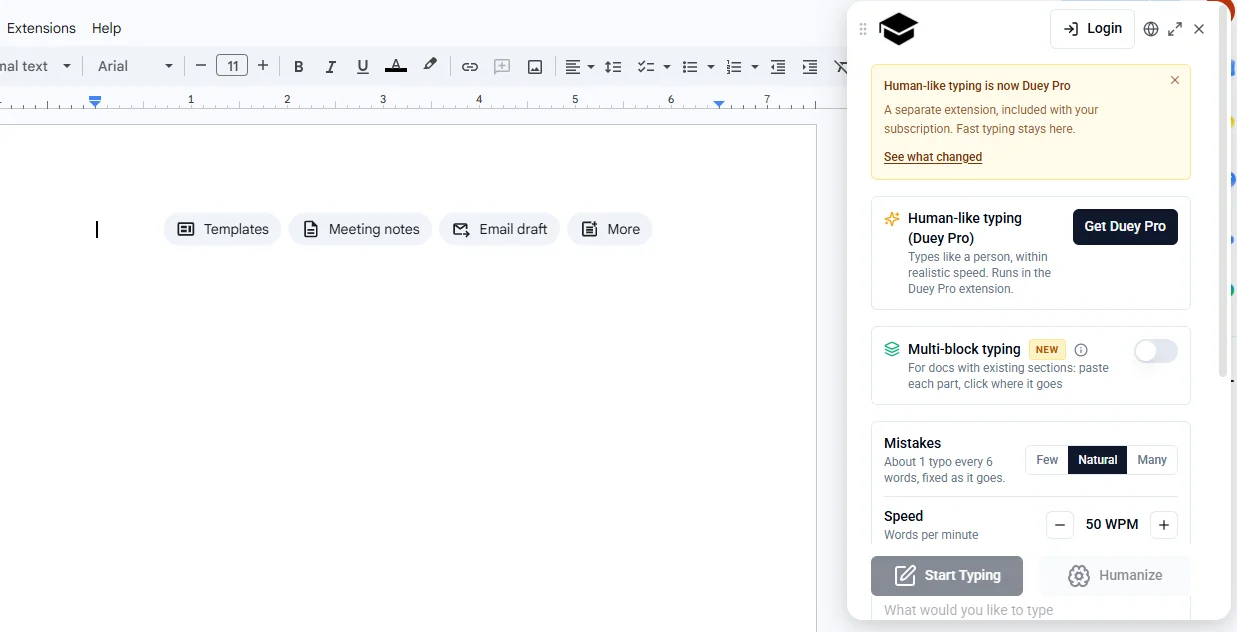Click the Templates chip

pyautogui.click(x=223, y=229)
